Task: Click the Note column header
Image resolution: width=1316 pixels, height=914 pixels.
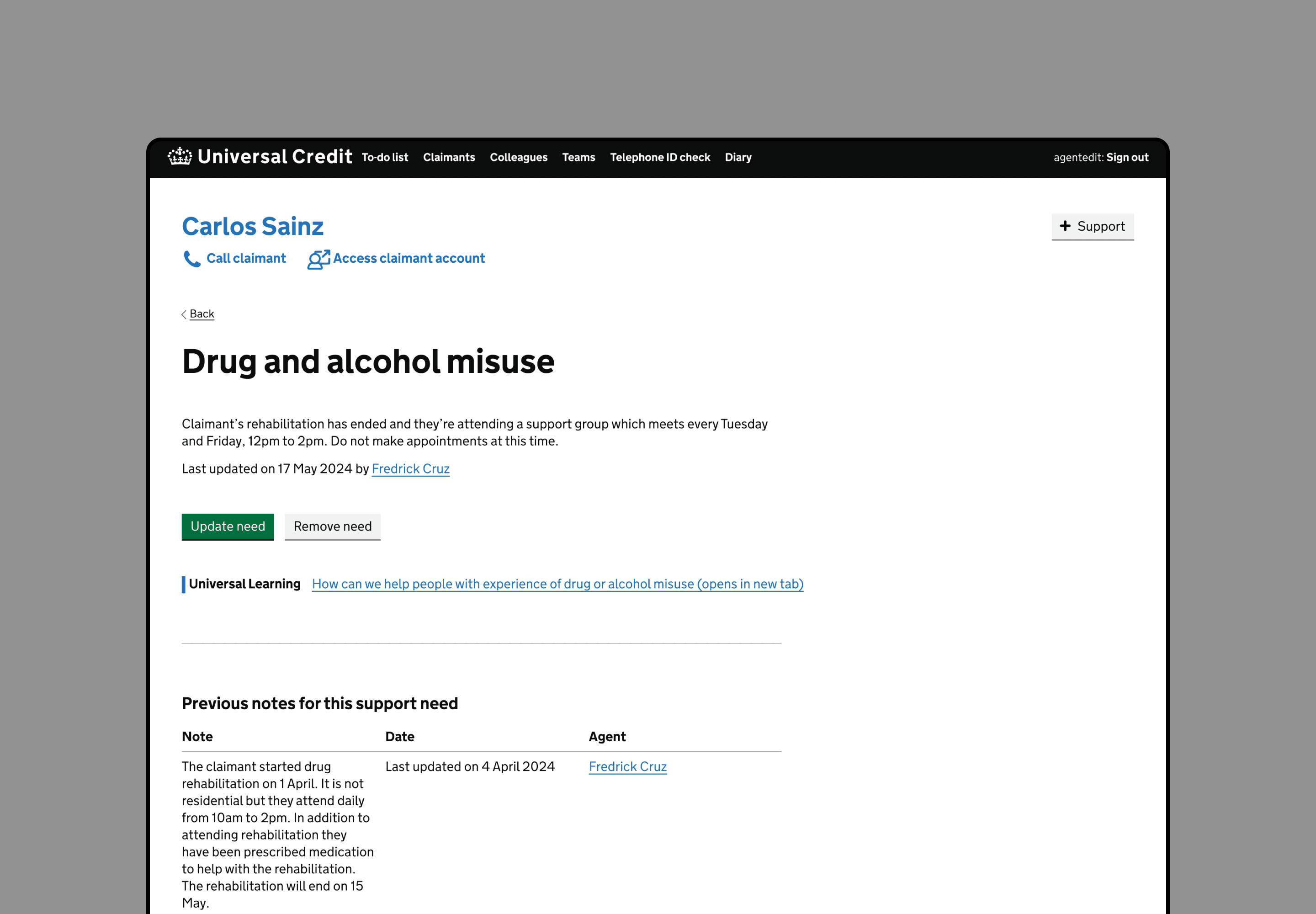Action: click(197, 737)
